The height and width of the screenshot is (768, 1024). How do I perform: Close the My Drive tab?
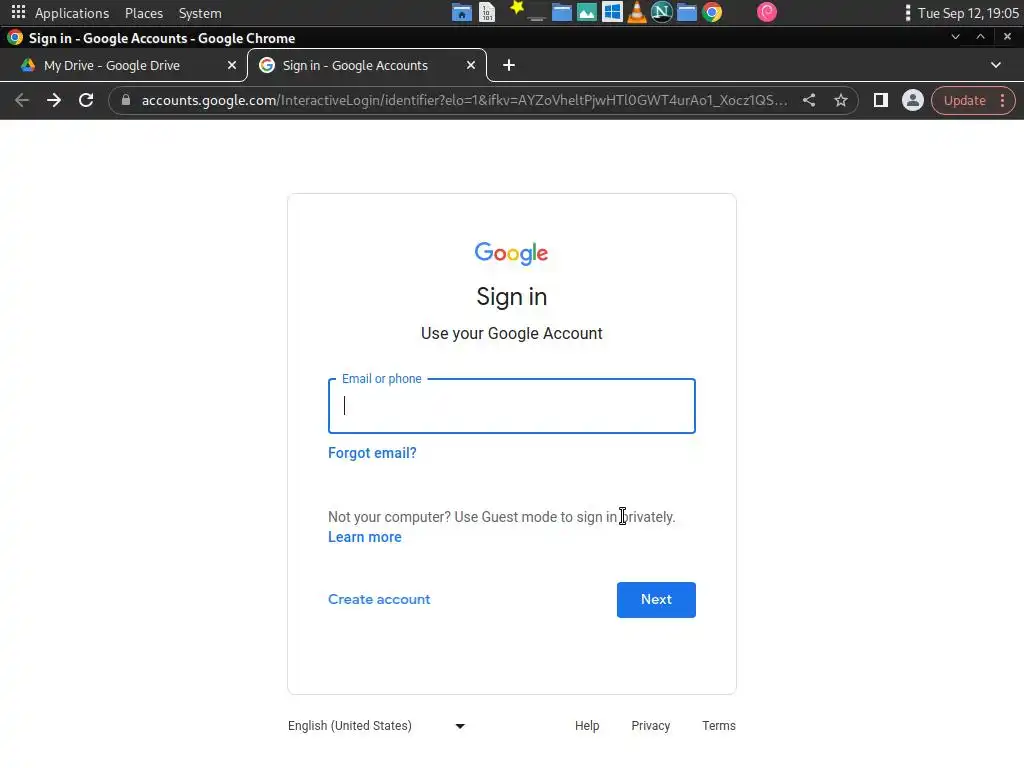coord(232,65)
